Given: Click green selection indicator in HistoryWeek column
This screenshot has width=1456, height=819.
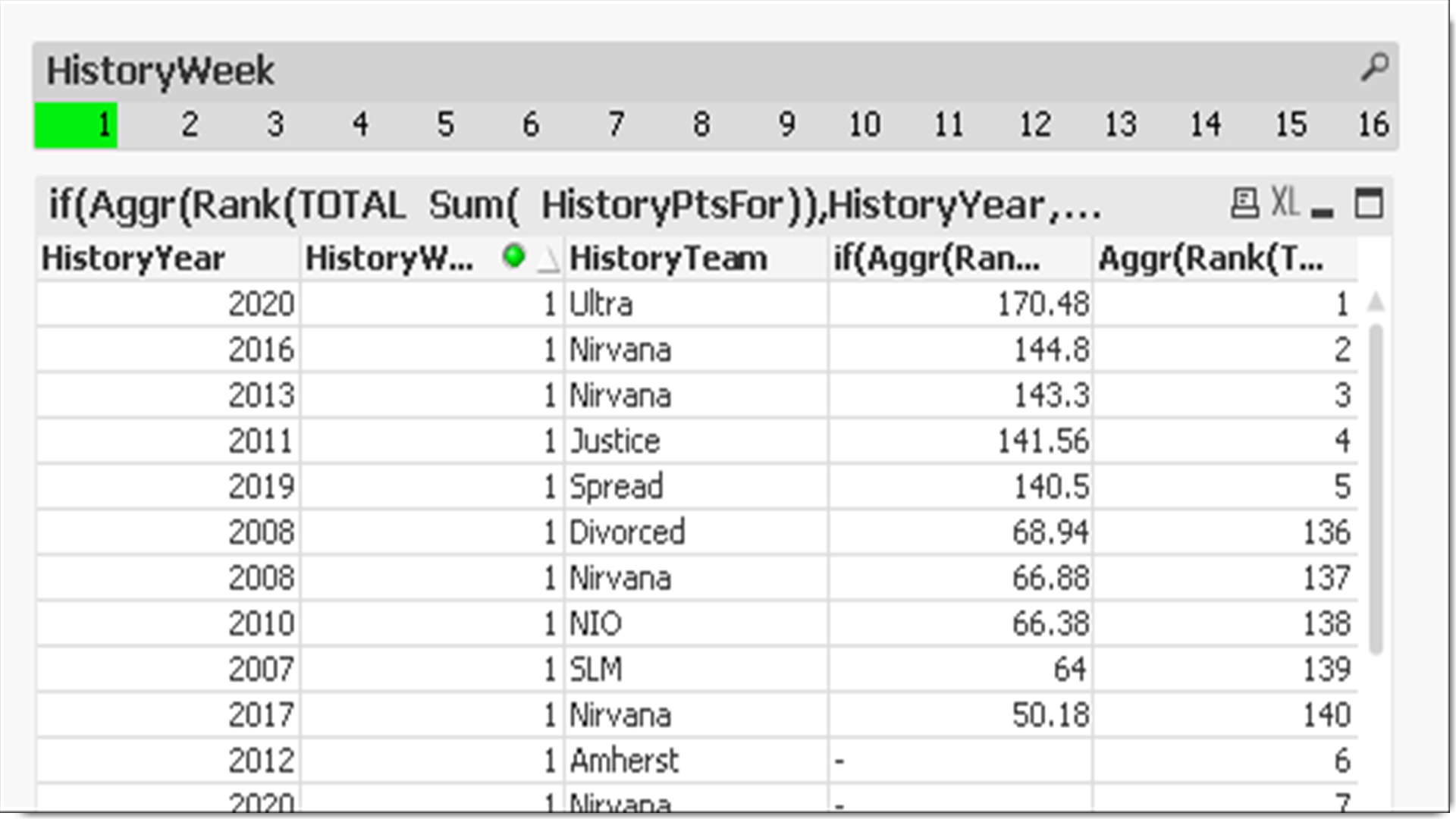Looking at the screenshot, I should click(513, 257).
